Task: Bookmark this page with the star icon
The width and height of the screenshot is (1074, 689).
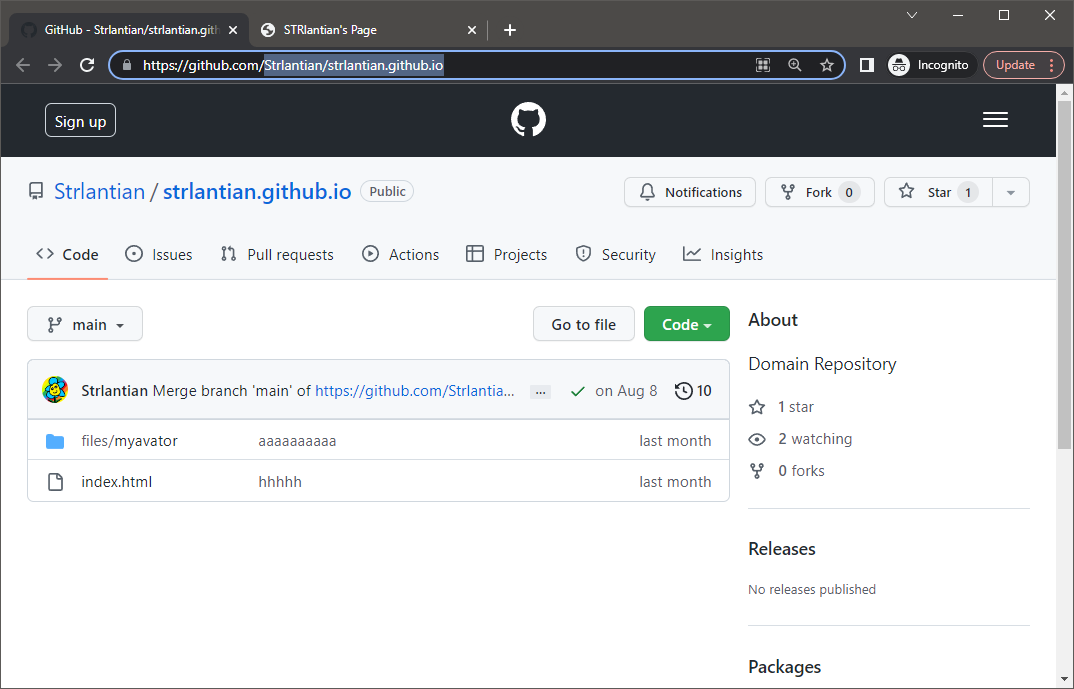Action: (x=827, y=65)
